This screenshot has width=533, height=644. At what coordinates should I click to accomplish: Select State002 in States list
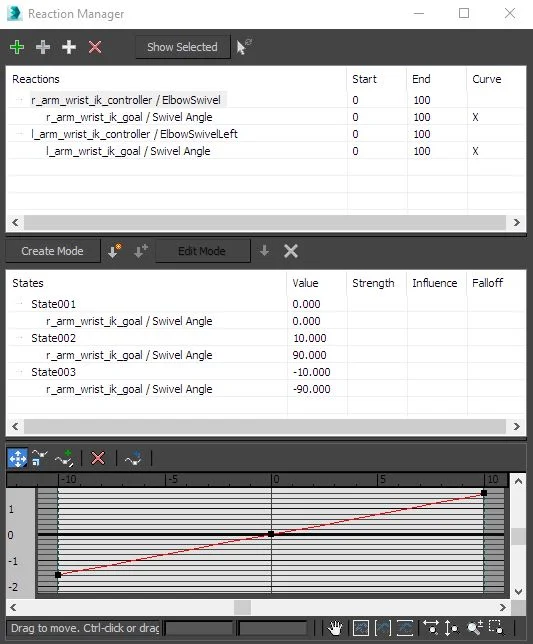(53, 338)
